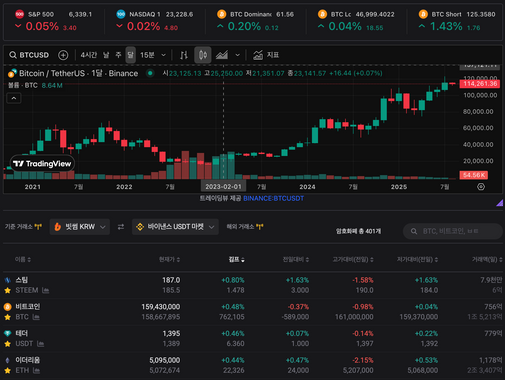Toggle the STEEM favorite star

[x=7, y=290]
